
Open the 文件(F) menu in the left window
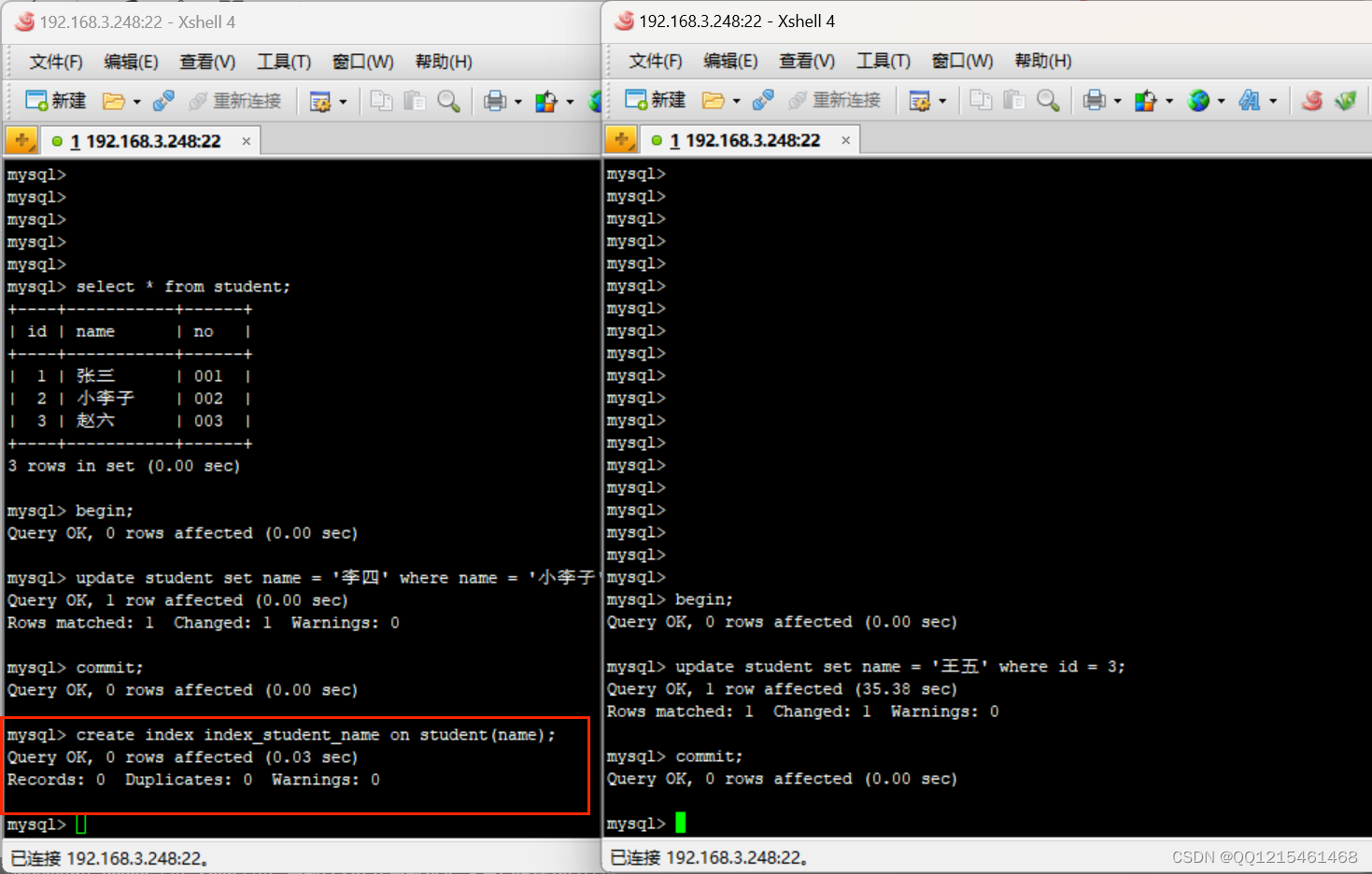coord(56,62)
